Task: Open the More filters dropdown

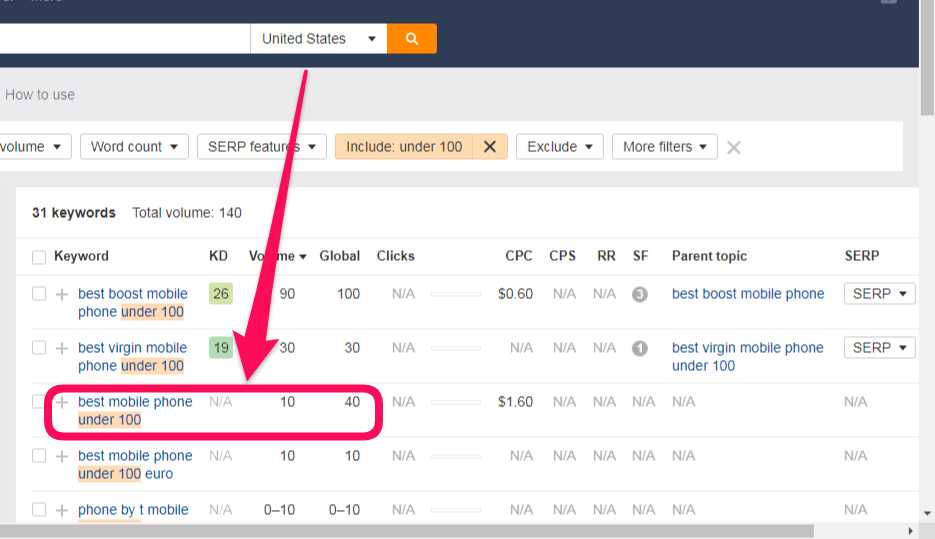Action: click(664, 147)
